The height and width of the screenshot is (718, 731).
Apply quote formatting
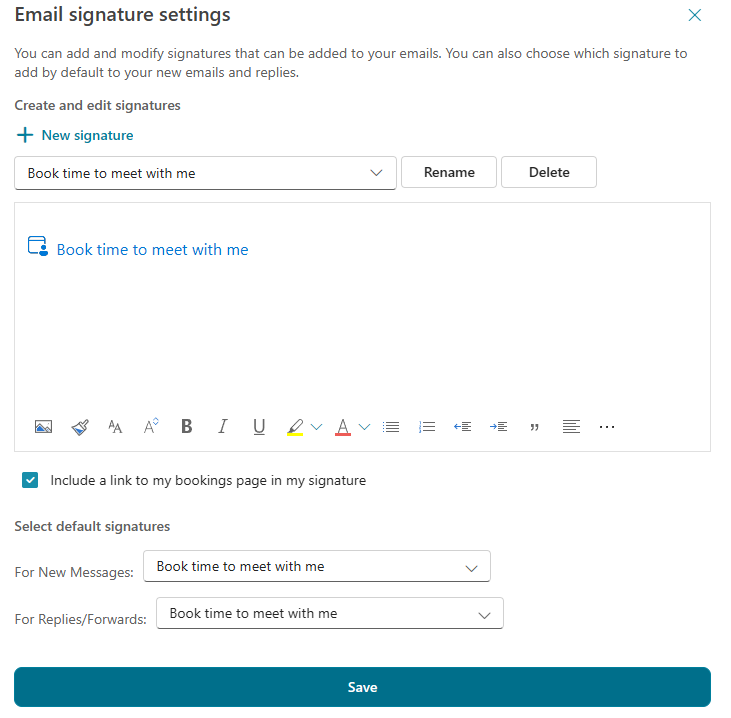coord(535,427)
